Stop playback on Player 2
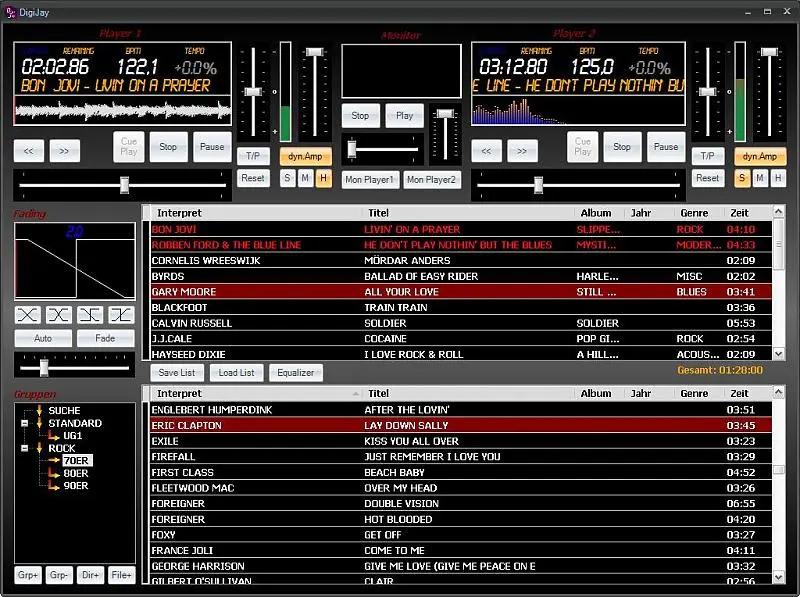 click(x=622, y=147)
